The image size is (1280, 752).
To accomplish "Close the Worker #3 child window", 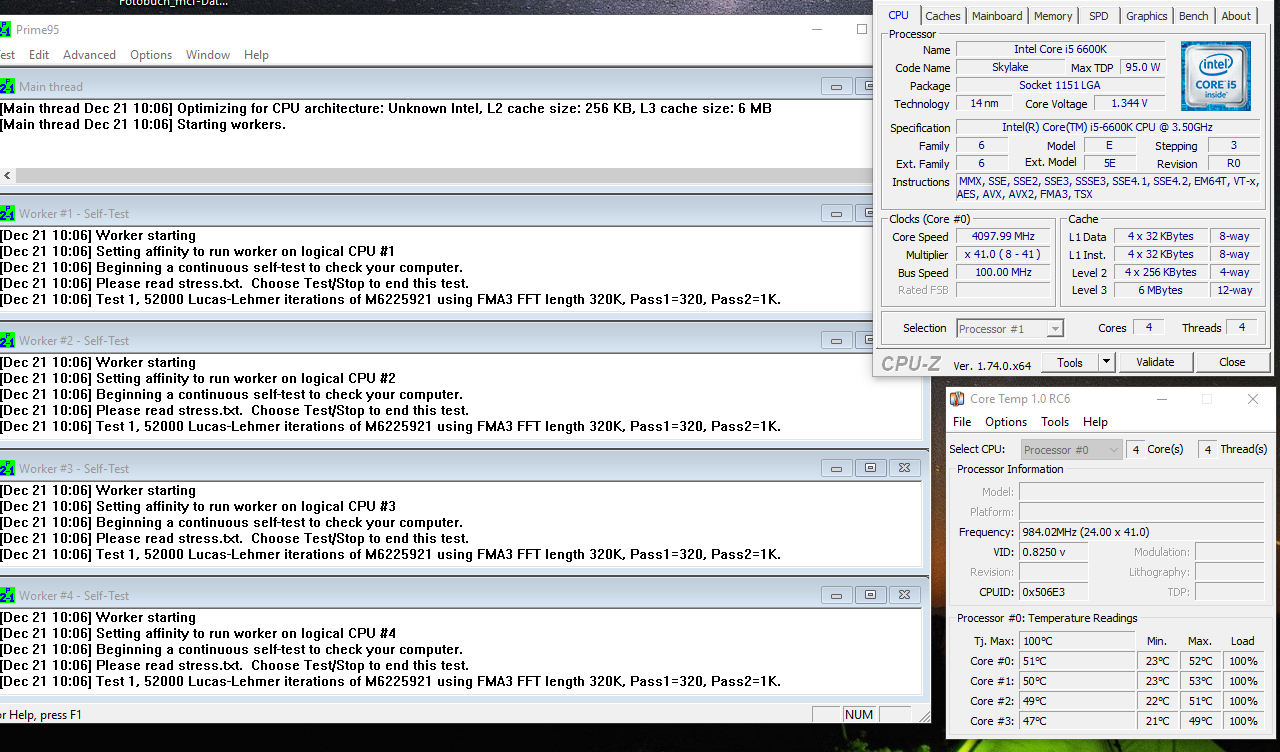I will coord(905,468).
